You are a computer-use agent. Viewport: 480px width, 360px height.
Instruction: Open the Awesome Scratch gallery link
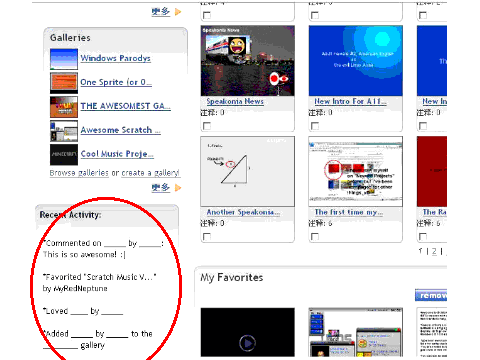click(120, 130)
